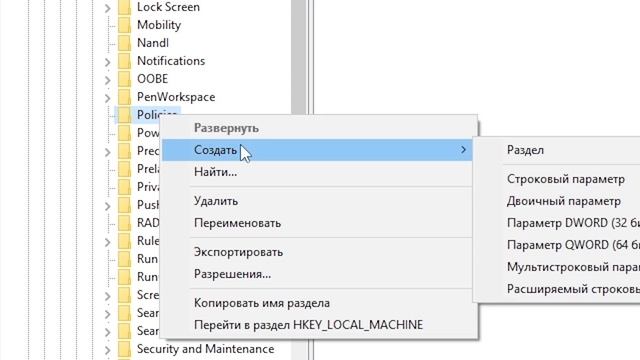Select the Security and Maintenance tree item
The image size is (640, 360).
(205, 349)
